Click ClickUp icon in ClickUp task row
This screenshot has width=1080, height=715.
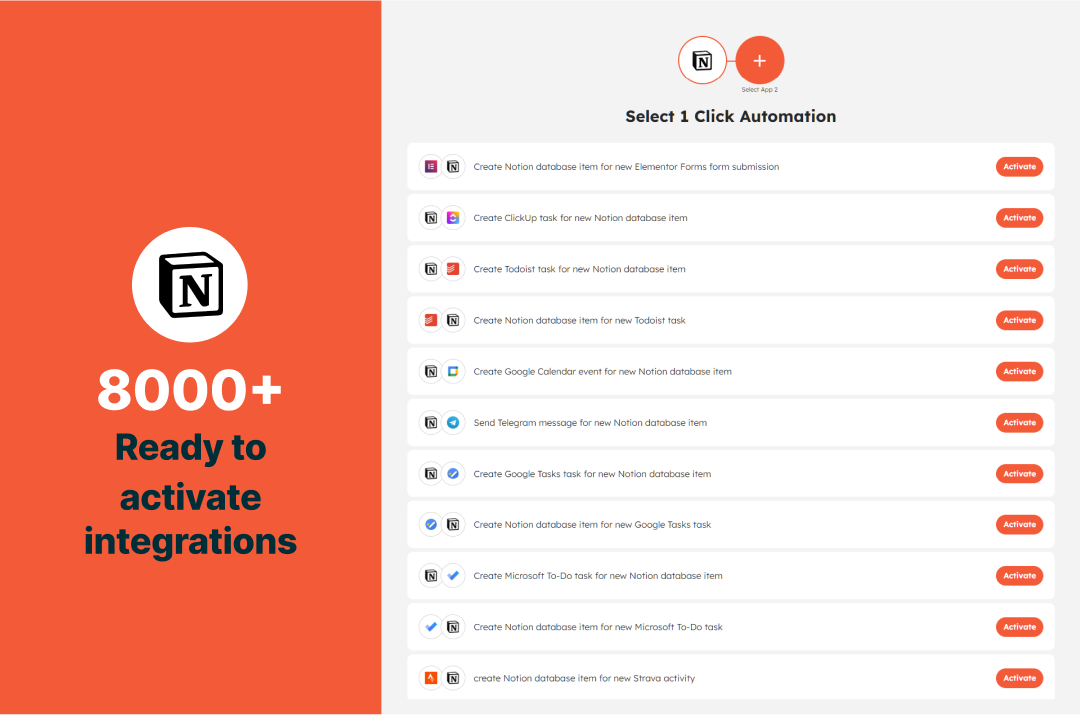pyautogui.click(x=453, y=218)
